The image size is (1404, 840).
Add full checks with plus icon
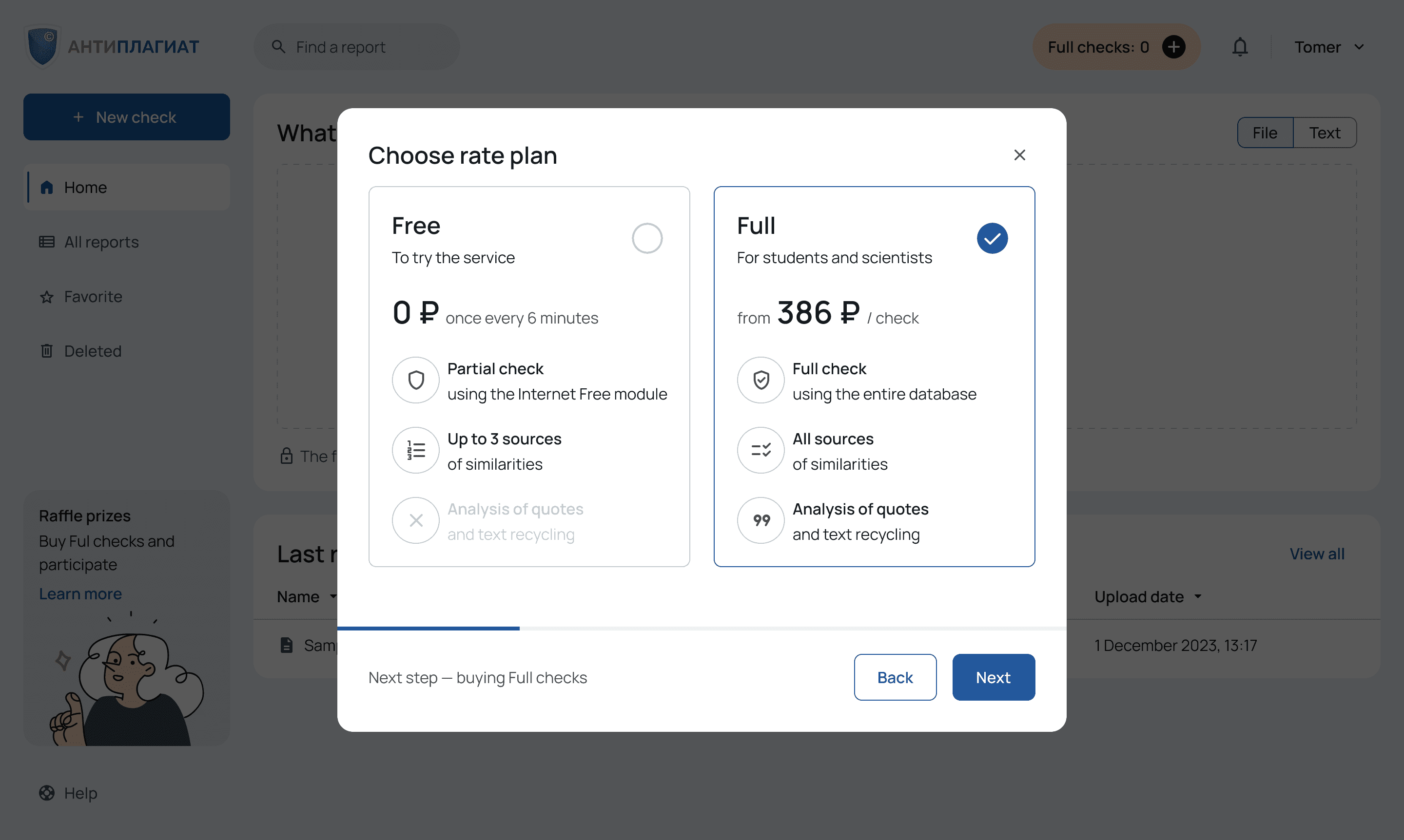click(1173, 47)
